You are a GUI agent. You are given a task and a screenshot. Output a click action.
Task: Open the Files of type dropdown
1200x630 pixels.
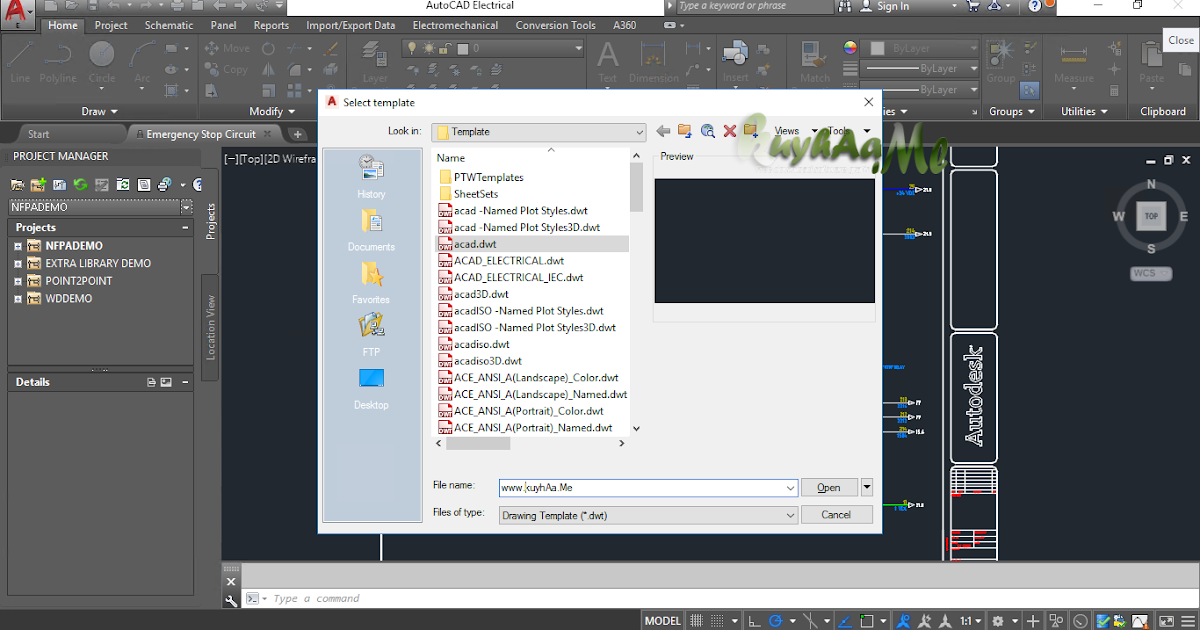coord(791,515)
